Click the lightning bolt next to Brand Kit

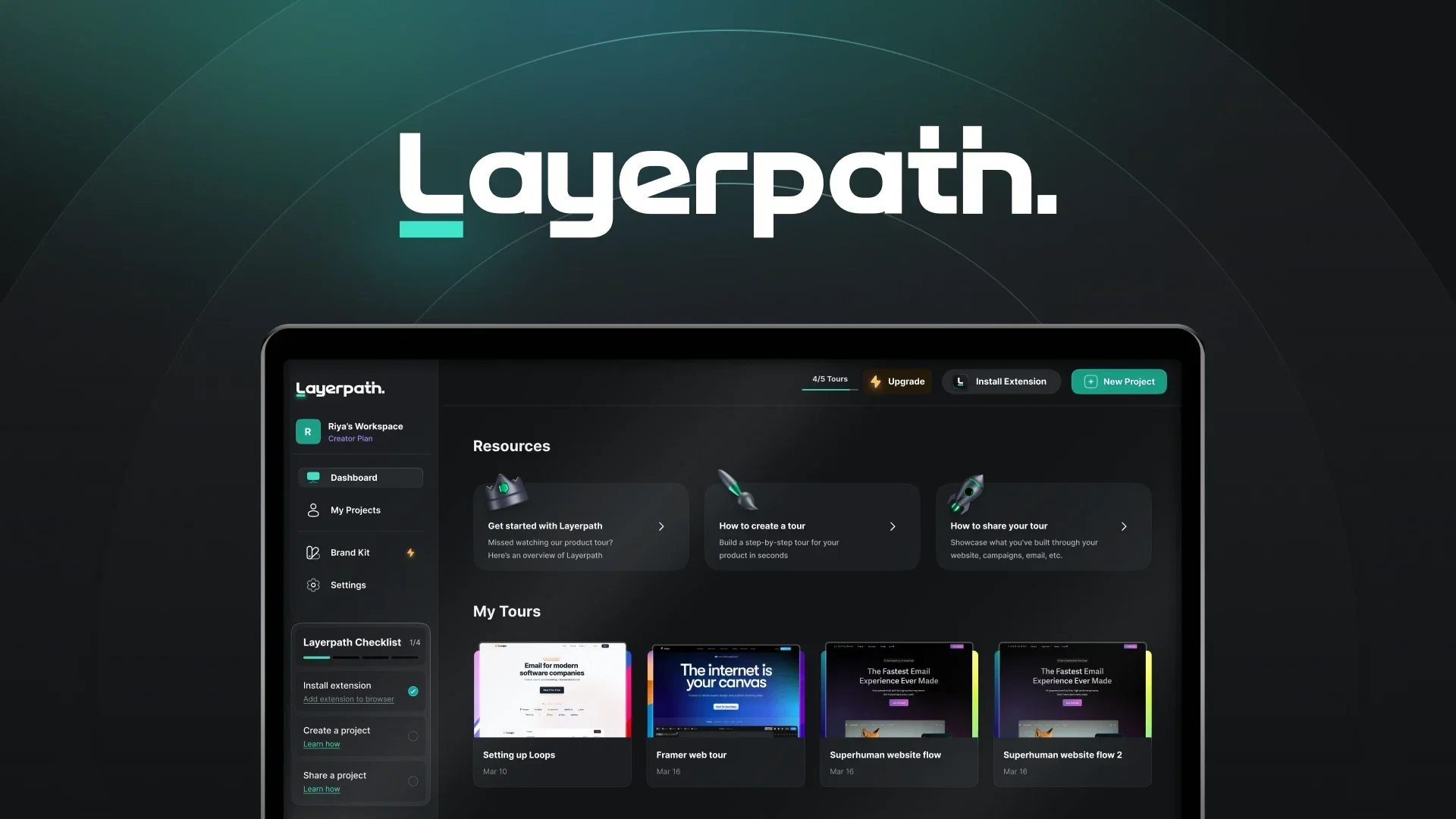(x=411, y=553)
